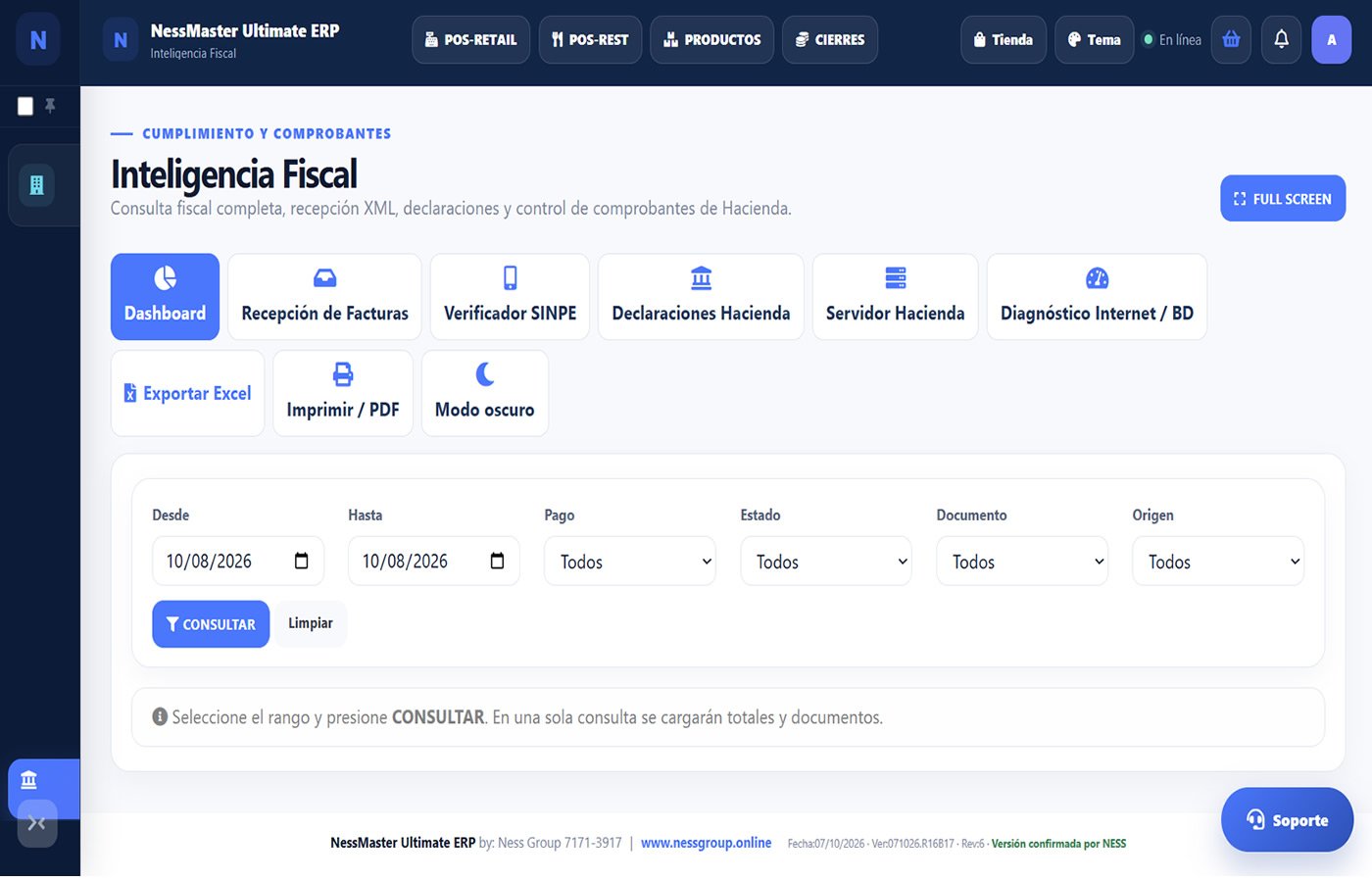Open the user avatar 'A' menu

click(1331, 40)
